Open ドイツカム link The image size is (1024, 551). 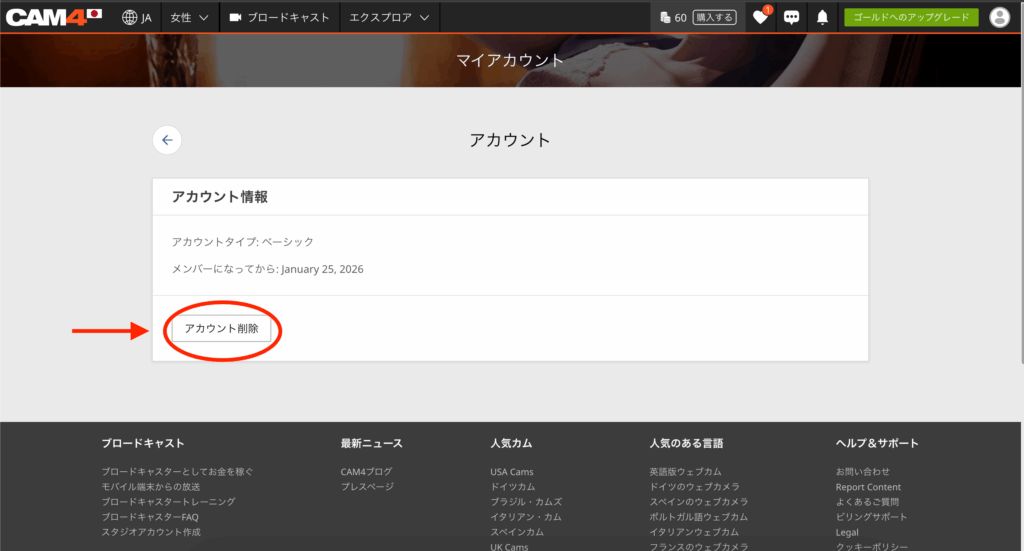(513, 486)
